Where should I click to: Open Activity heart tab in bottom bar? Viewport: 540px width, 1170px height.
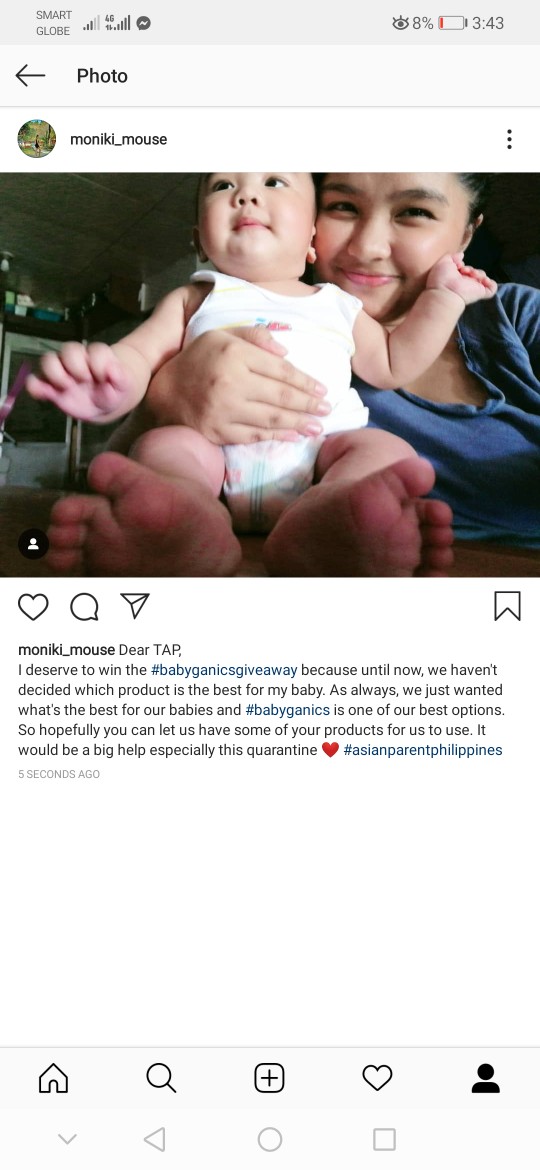coord(377,1077)
